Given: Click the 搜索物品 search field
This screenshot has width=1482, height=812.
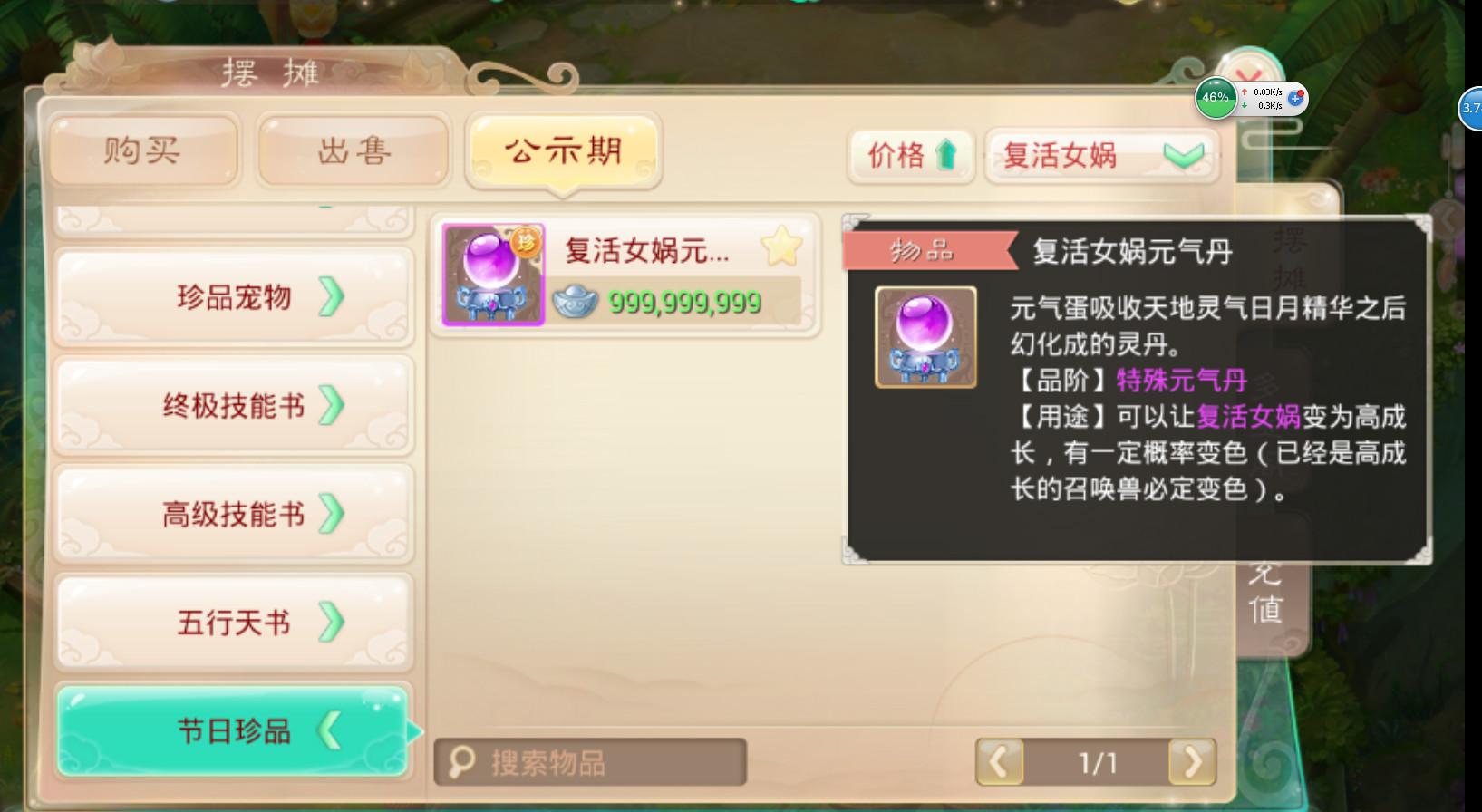Looking at the screenshot, I should click(x=590, y=762).
